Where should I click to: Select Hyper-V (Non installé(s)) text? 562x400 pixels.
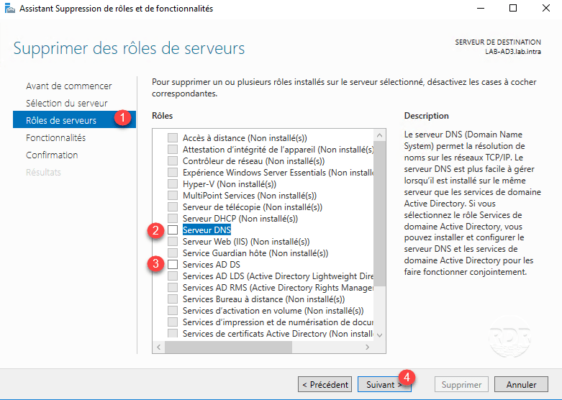point(229,184)
